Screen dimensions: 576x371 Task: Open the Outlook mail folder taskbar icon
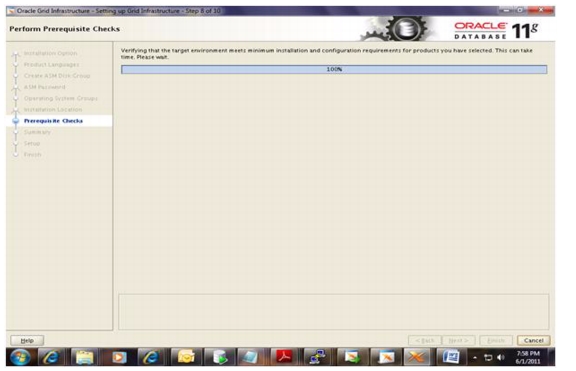pyautogui.click(x=186, y=357)
